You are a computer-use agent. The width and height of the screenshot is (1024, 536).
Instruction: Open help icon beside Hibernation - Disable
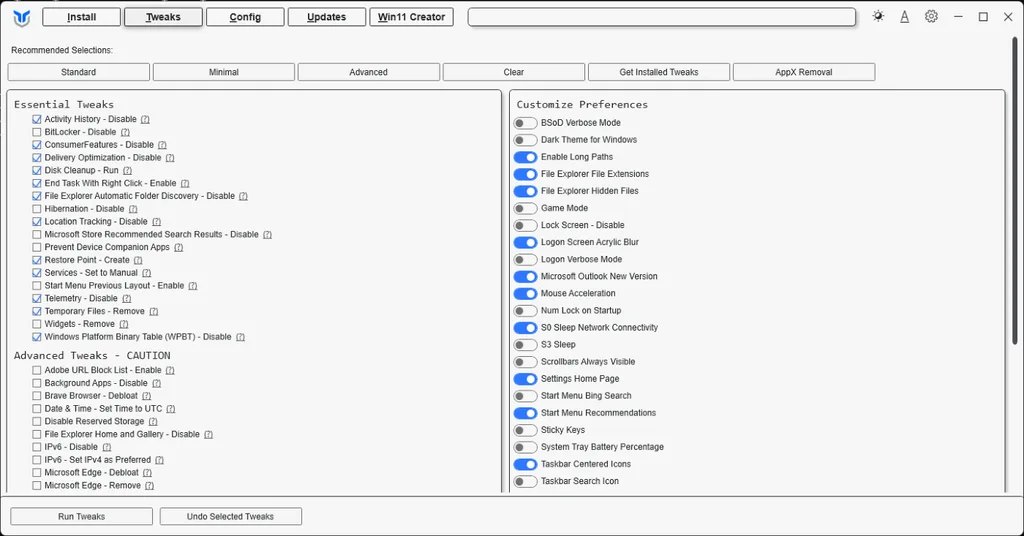click(133, 209)
